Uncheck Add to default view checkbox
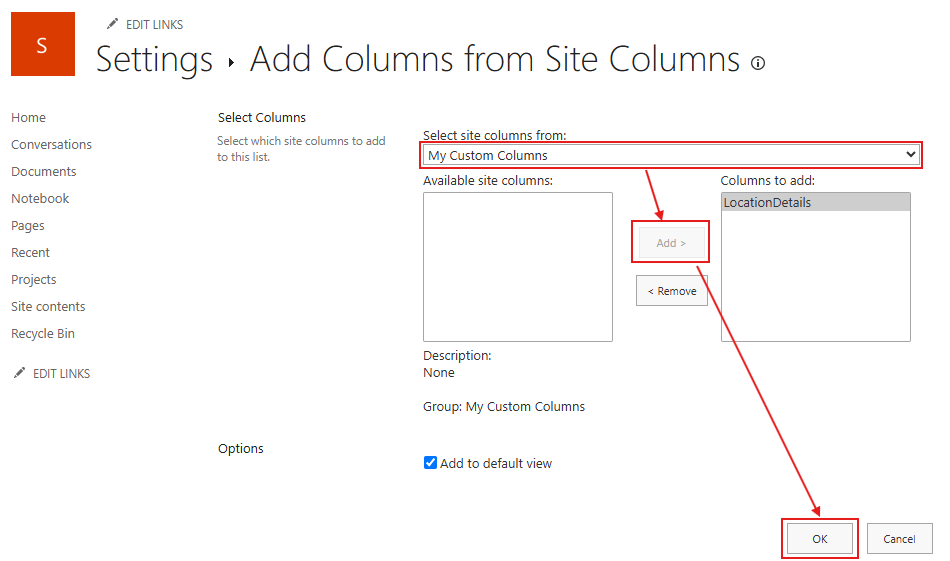This screenshot has width=950, height=561. pos(431,463)
